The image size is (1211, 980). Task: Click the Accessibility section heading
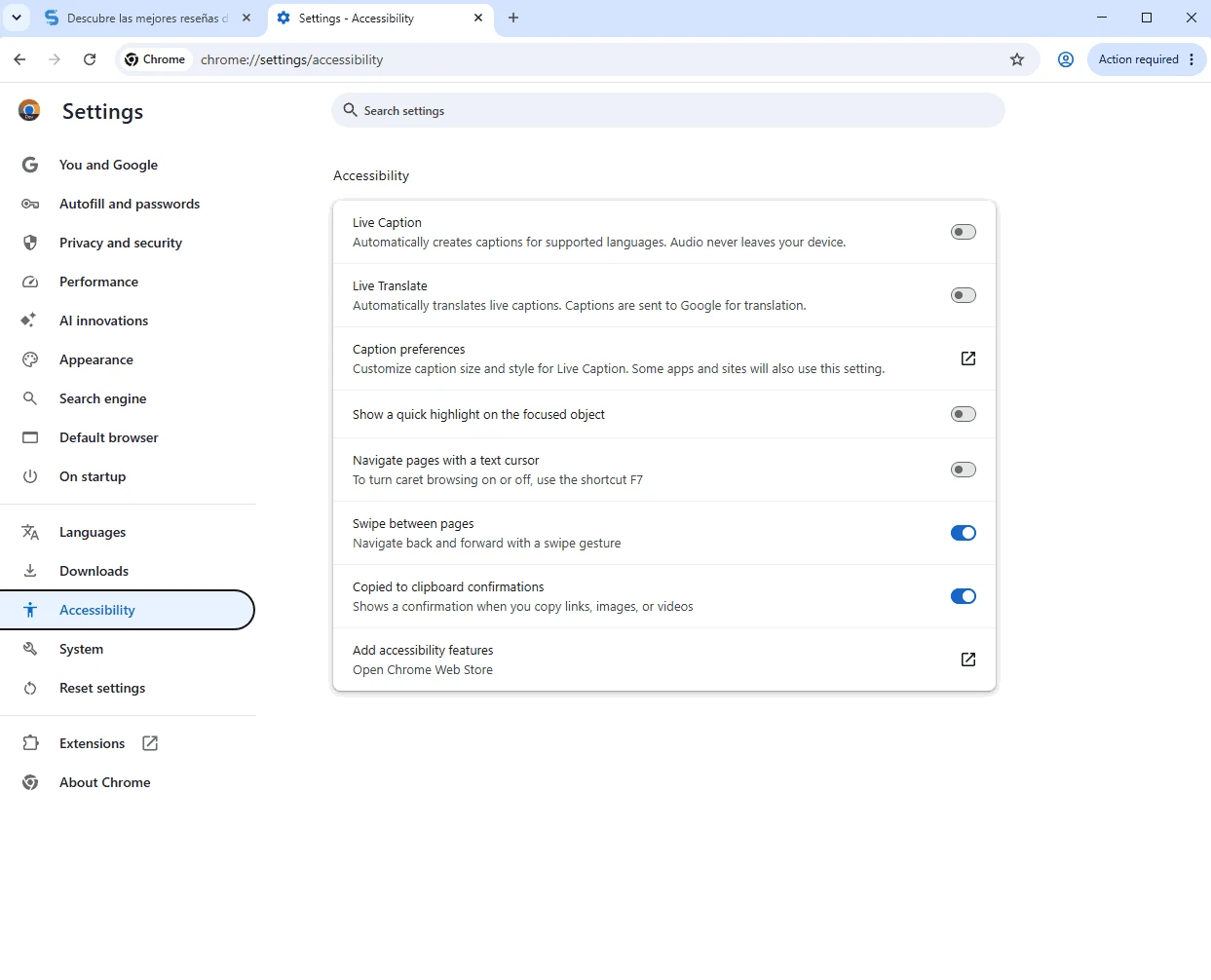click(x=371, y=175)
